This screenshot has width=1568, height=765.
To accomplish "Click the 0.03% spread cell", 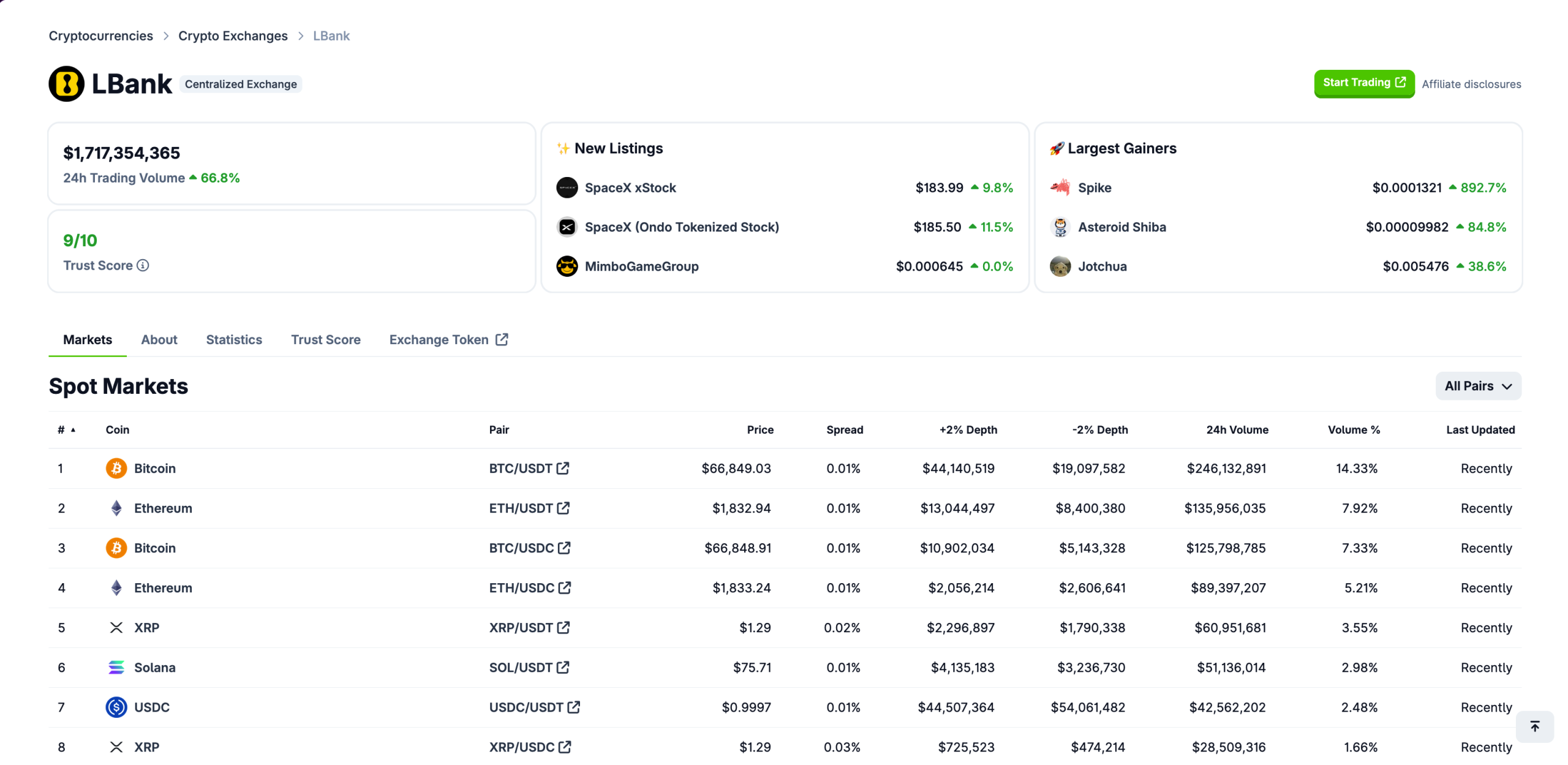I will click(x=842, y=747).
